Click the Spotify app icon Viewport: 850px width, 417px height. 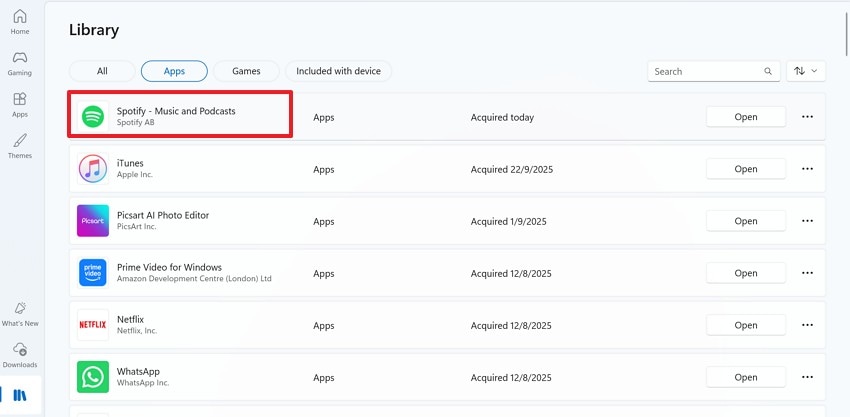93,117
